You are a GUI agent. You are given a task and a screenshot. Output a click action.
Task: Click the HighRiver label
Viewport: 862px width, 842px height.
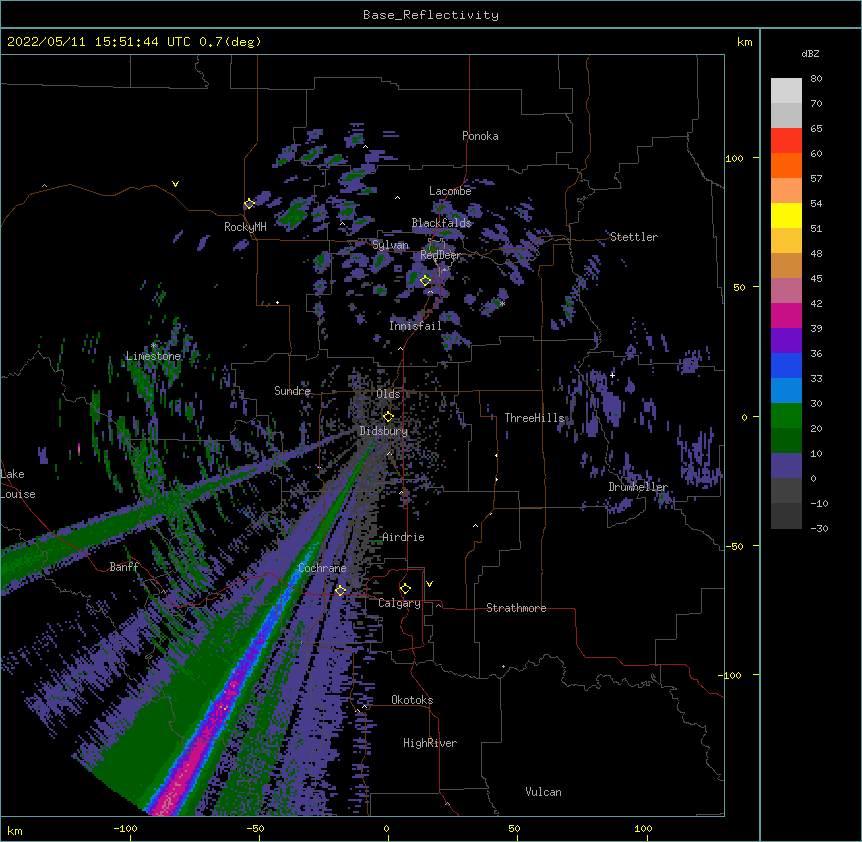[430, 743]
